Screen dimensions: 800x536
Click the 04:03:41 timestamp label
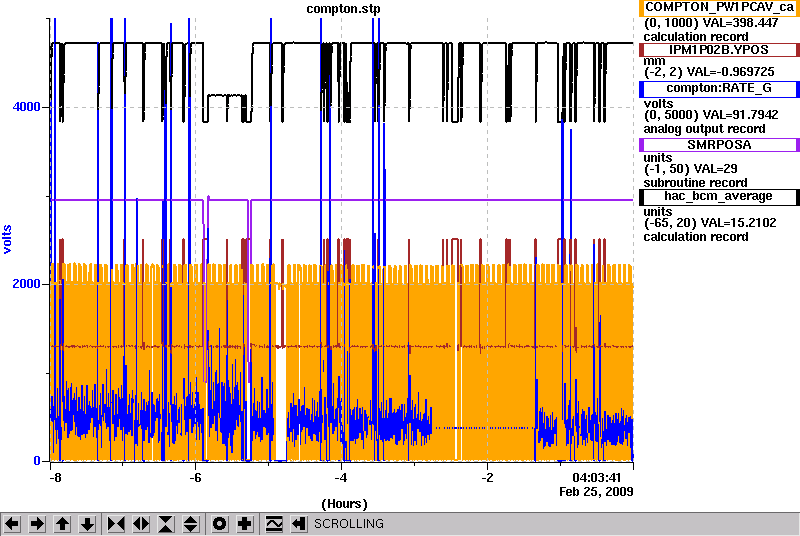(596, 478)
